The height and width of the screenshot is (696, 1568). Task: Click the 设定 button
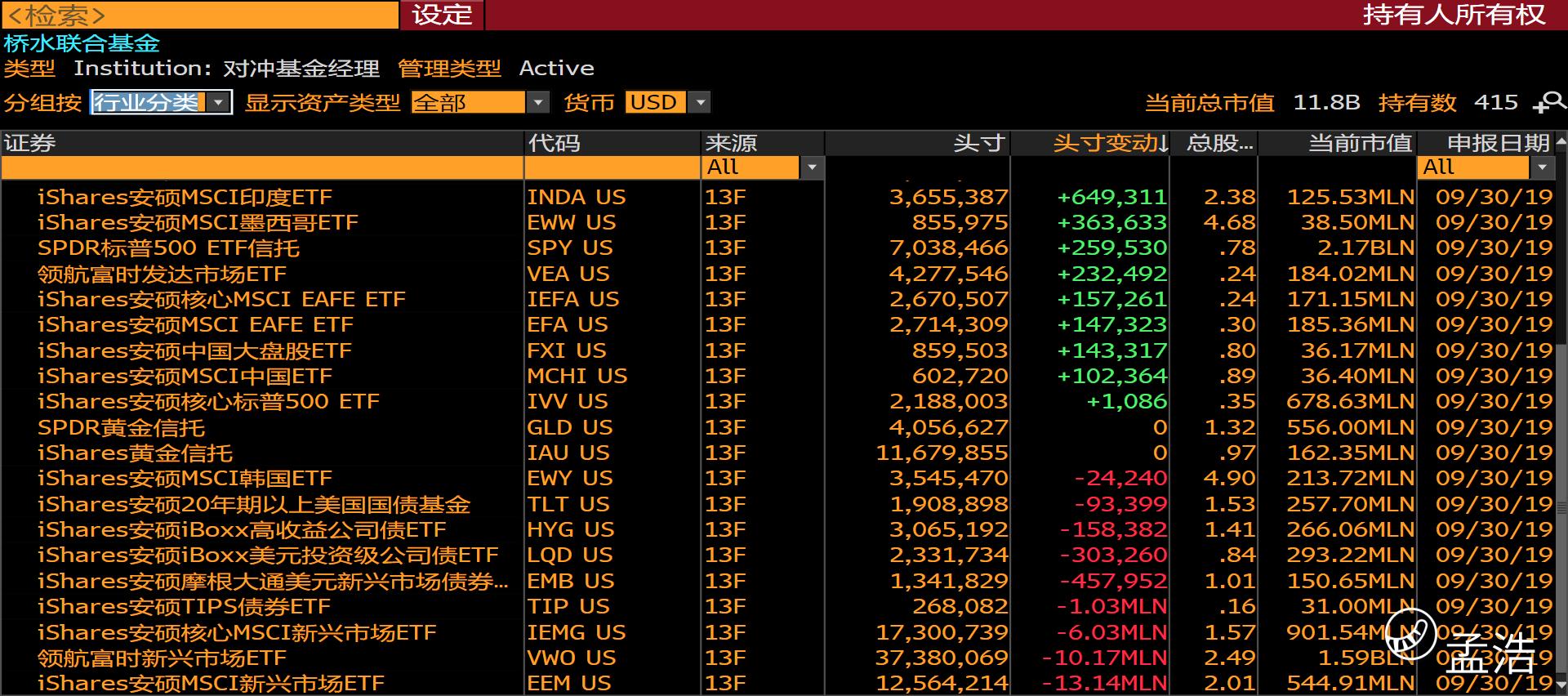click(442, 15)
